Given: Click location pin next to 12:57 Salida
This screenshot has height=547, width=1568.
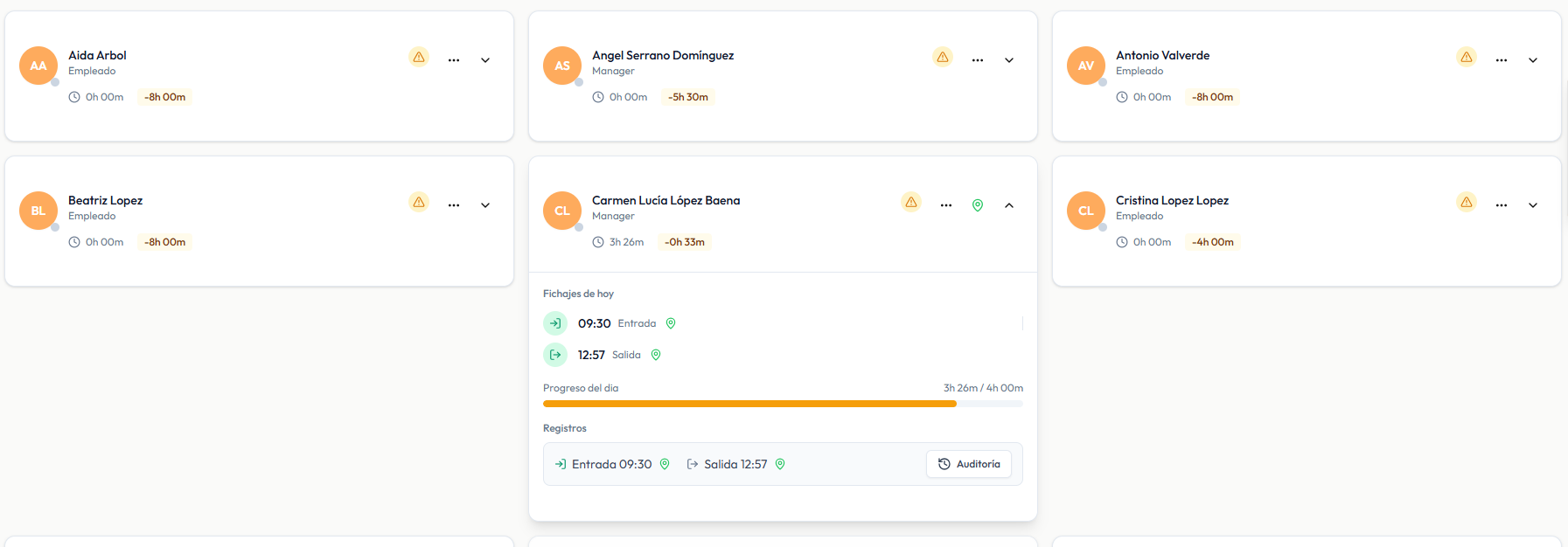Looking at the screenshot, I should (x=656, y=355).
